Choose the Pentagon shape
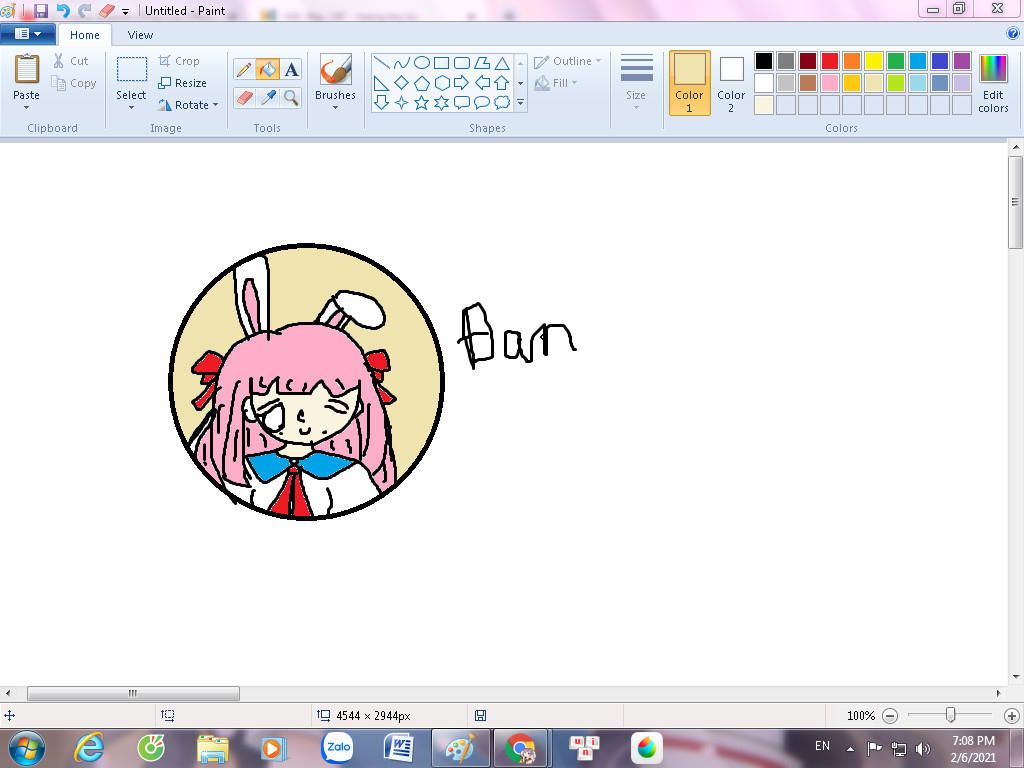Viewport: 1024px width, 768px height. click(x=422, y=83)
